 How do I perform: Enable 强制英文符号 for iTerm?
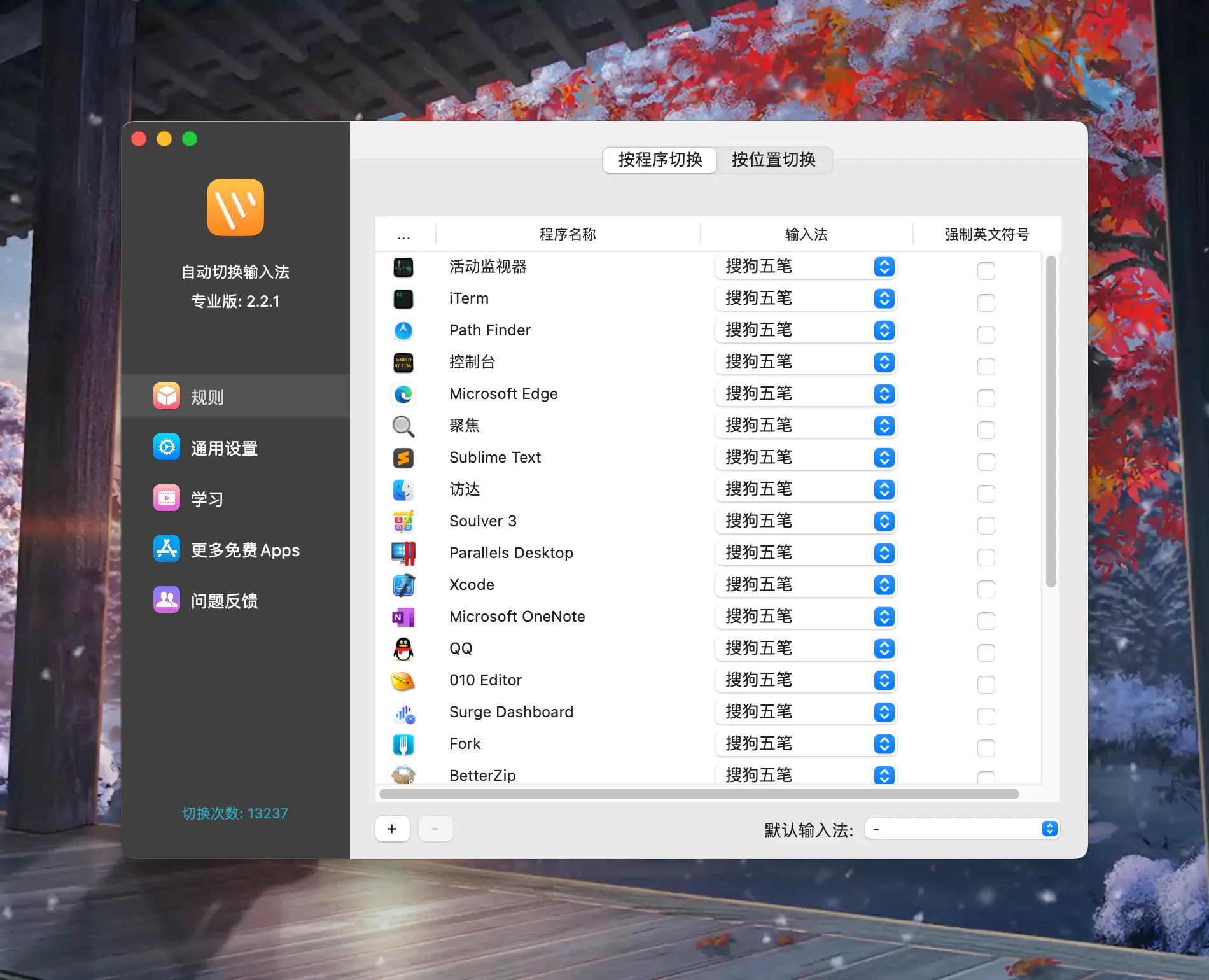tap(986, 302)
